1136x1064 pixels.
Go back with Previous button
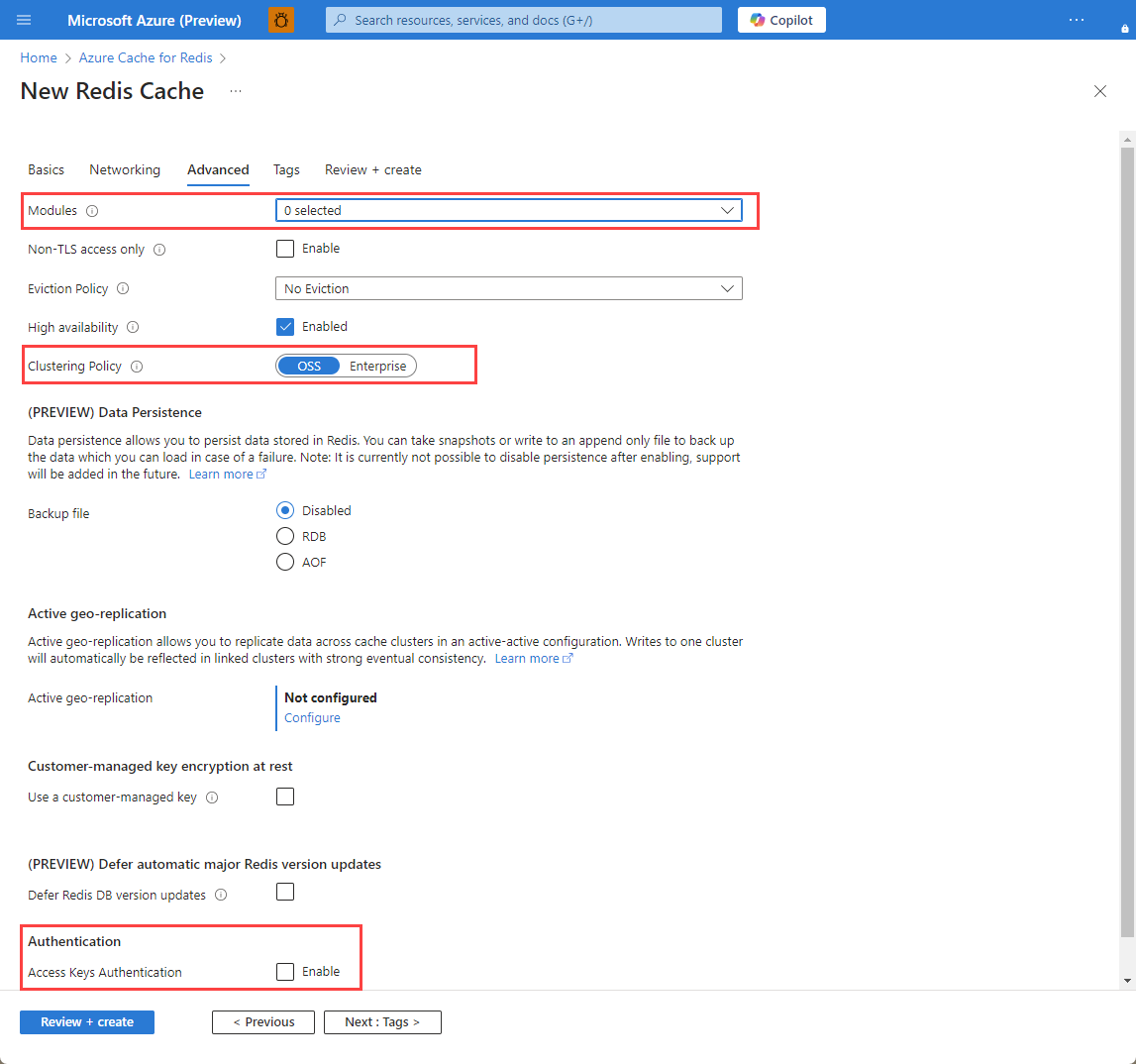point(263,1022)
